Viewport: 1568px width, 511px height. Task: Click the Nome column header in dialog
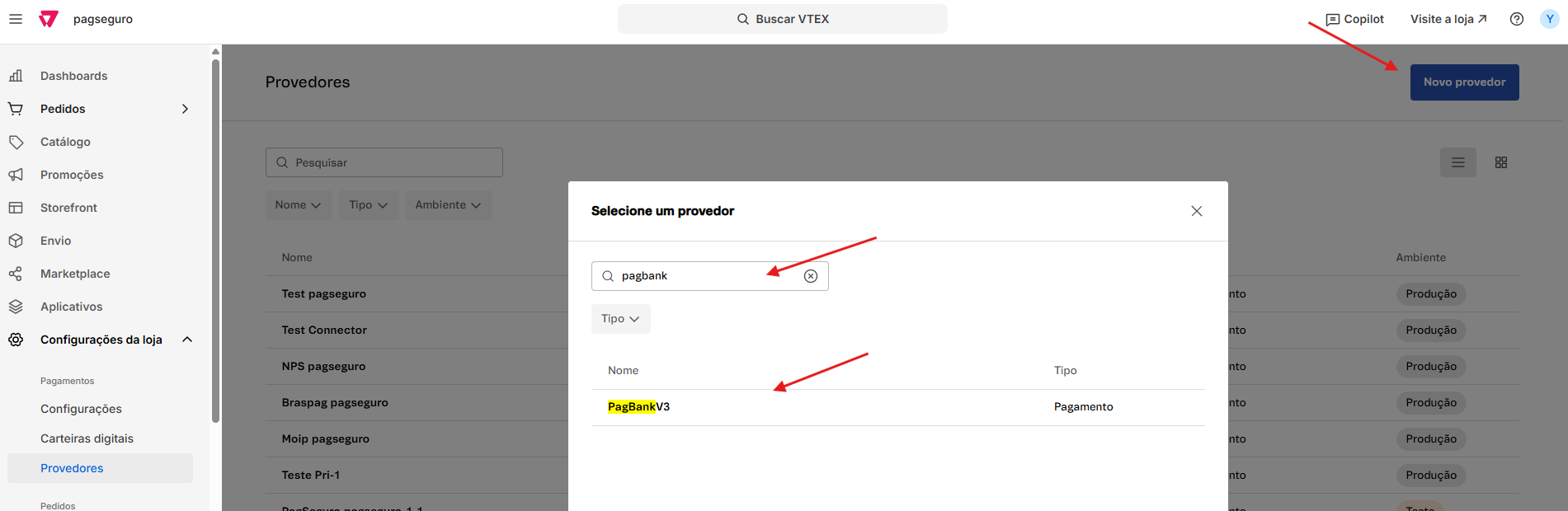pyautogui.click(x=623, y=371)
